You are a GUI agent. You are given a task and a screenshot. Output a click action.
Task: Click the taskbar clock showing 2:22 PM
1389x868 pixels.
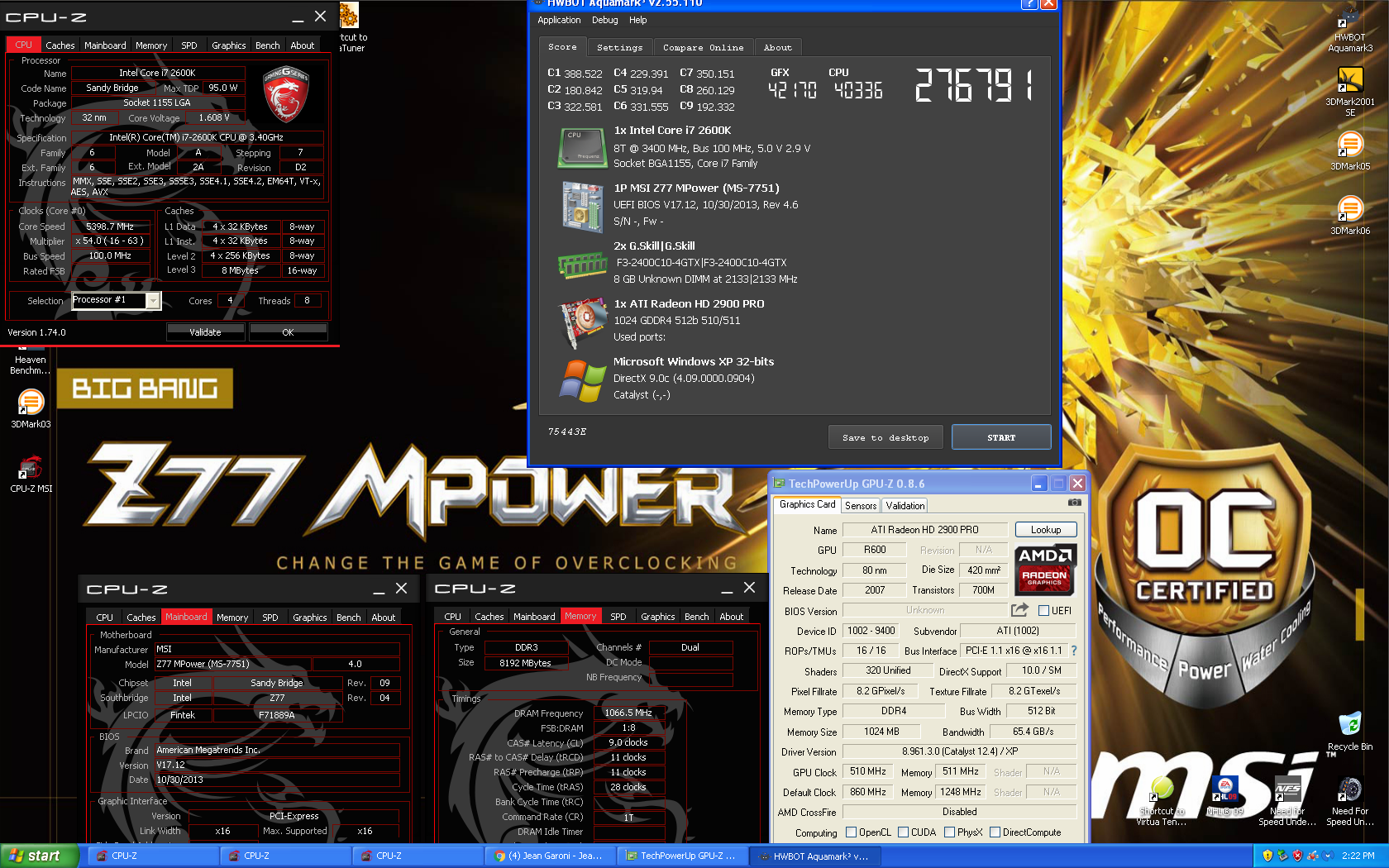(1358, 856)
